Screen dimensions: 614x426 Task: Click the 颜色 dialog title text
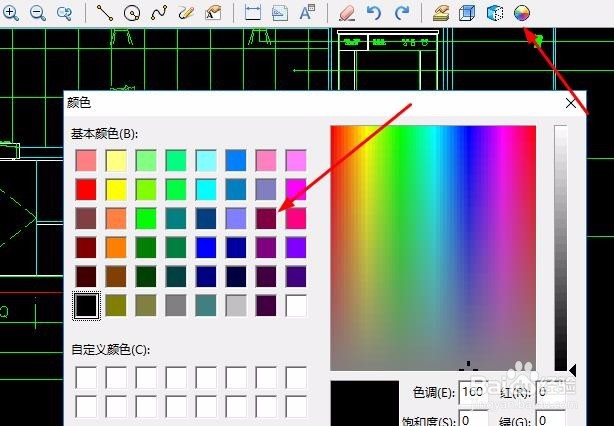79,103
